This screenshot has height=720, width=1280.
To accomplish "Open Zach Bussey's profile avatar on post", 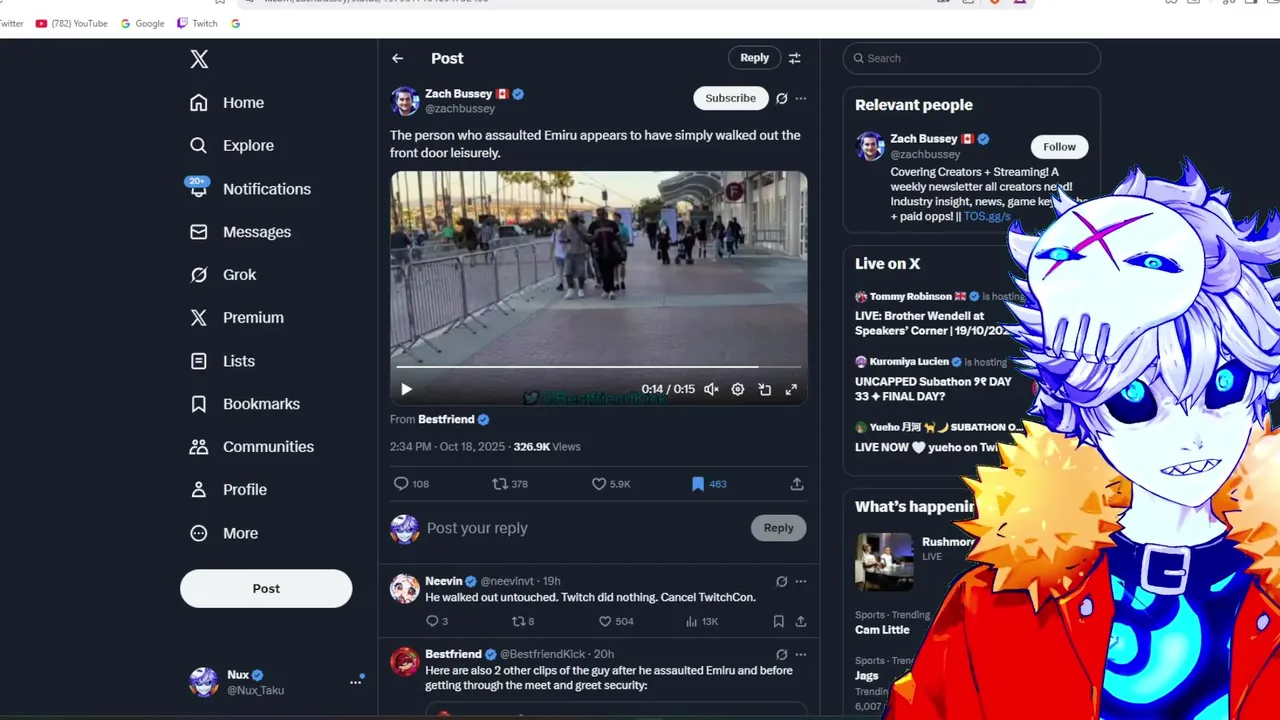I will click(x=405, y=101).
